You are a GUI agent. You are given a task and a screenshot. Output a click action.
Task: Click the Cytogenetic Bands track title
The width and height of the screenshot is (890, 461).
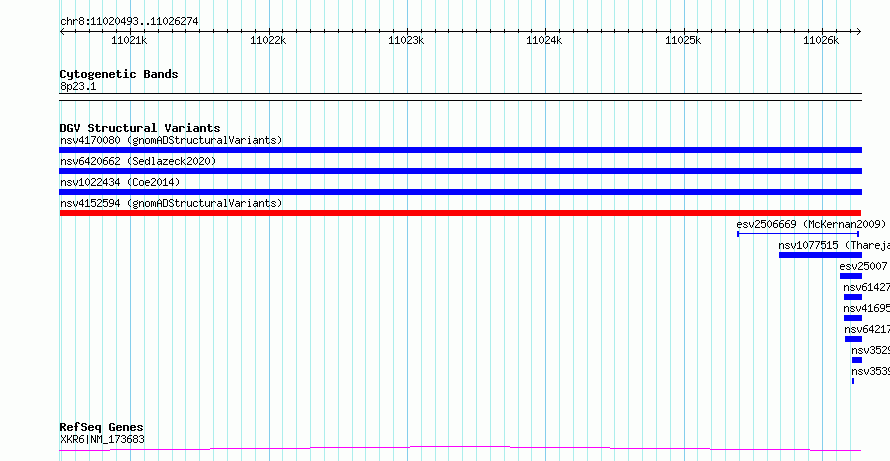[119, 74]
